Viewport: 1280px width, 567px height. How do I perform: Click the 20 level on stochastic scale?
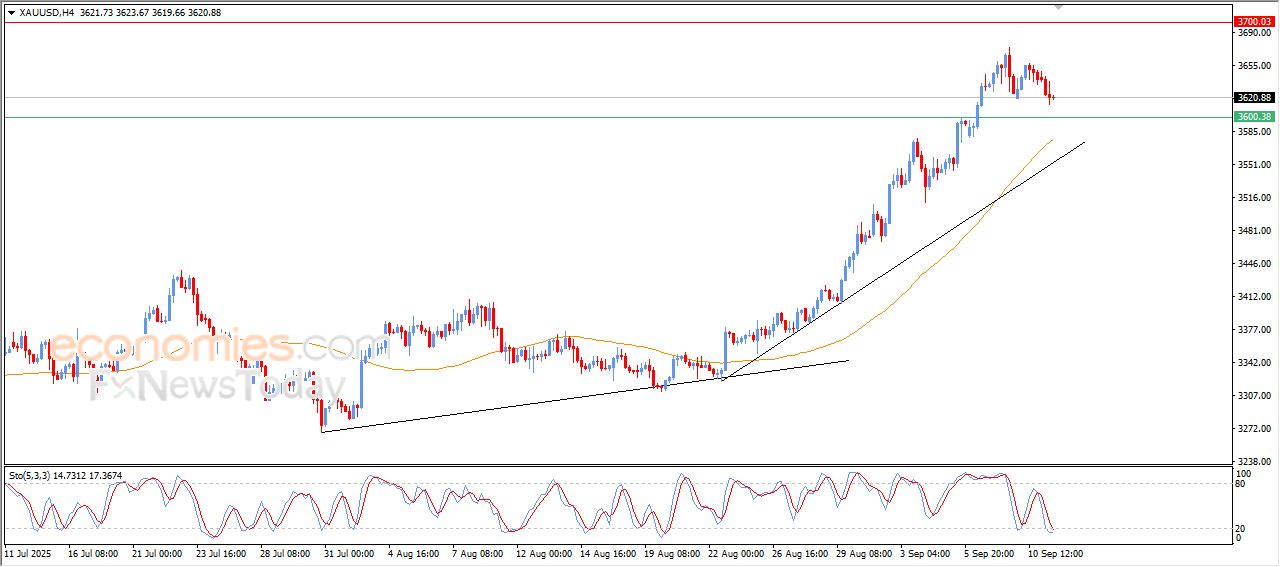[1241, 528]
